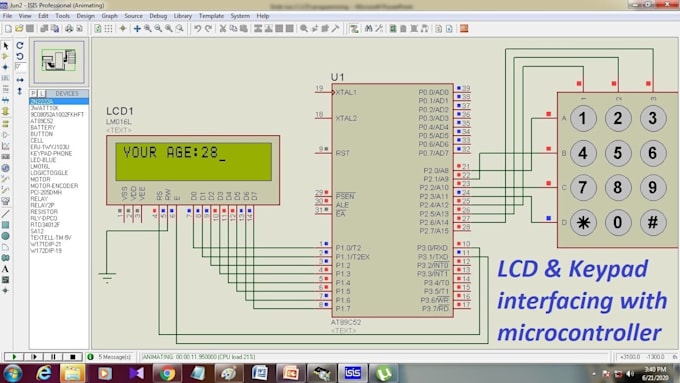Select the 2D text 'A' tool
The height and width of the screenshot is (383, 680).
(6, 269)
